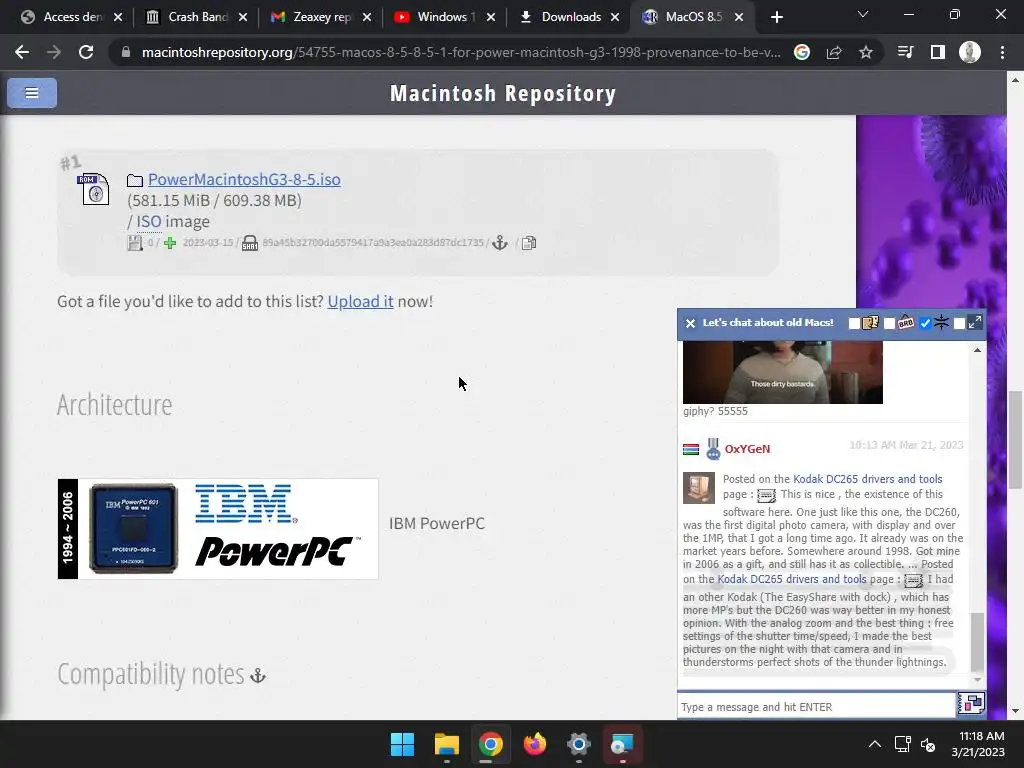The height and width of the screenshot is (768, 1024).
Task: Expand the chat window with the diagonal arrows icon
Action: tap(975, 322)
